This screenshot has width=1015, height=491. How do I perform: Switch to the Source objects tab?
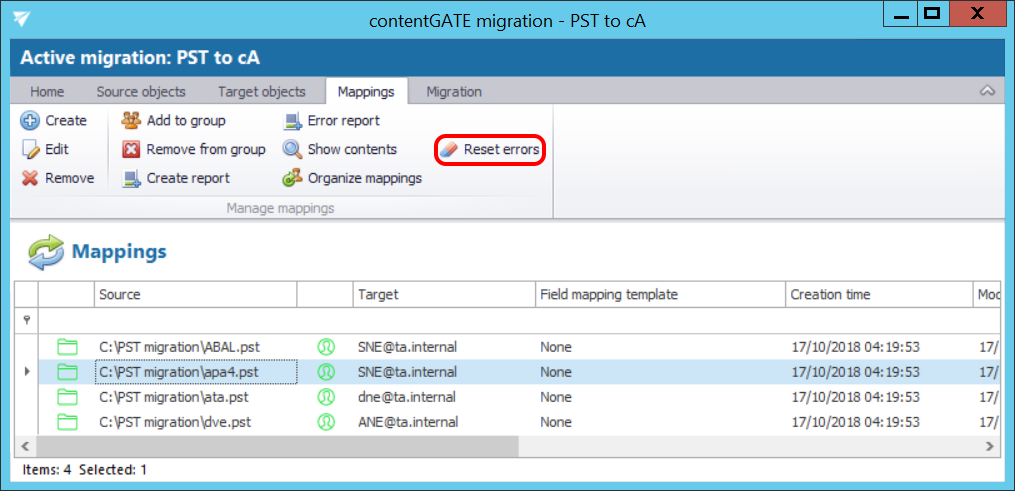(x=141, y=91)
